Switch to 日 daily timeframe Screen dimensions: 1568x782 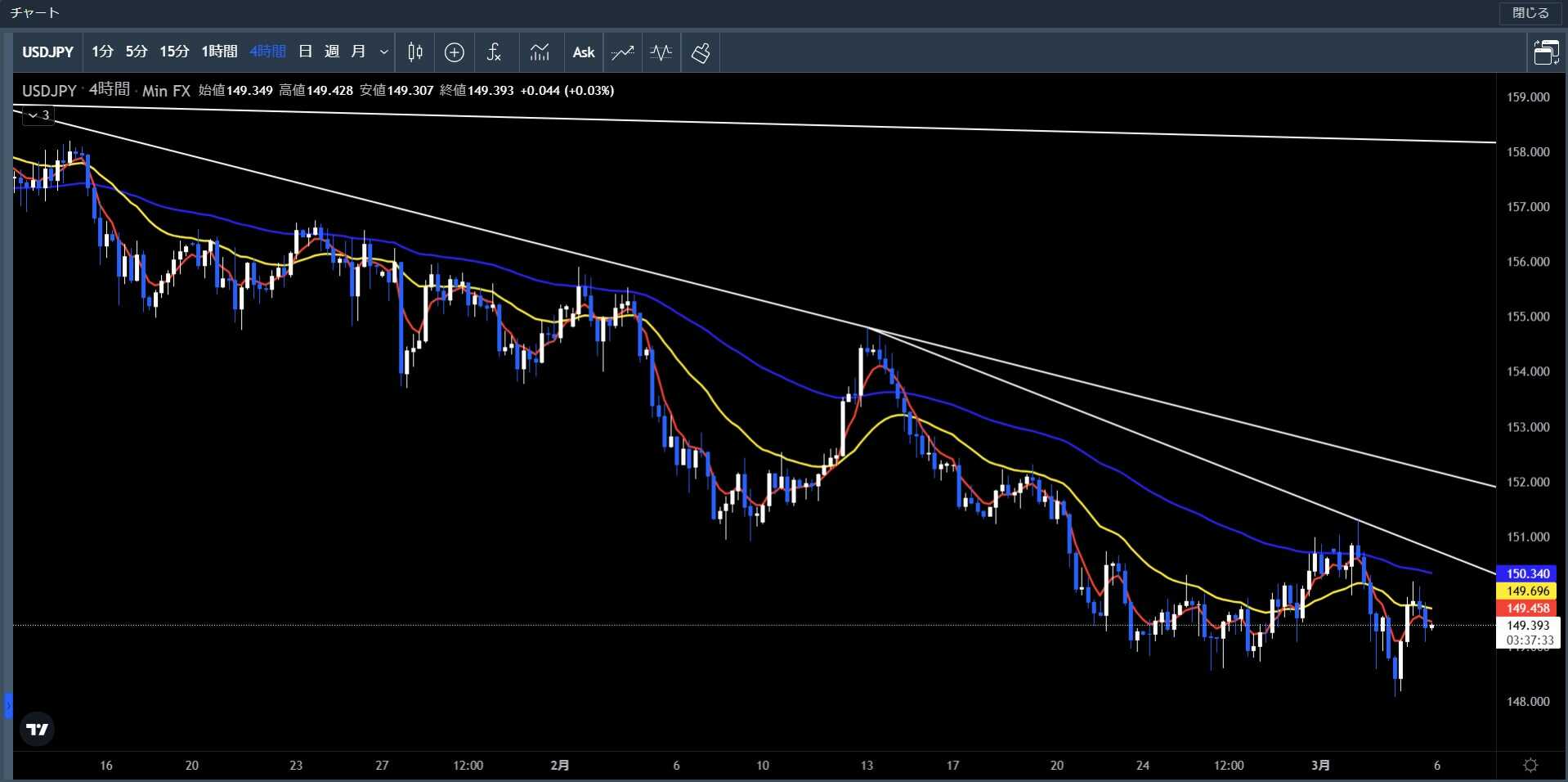[x=306, y=52]
